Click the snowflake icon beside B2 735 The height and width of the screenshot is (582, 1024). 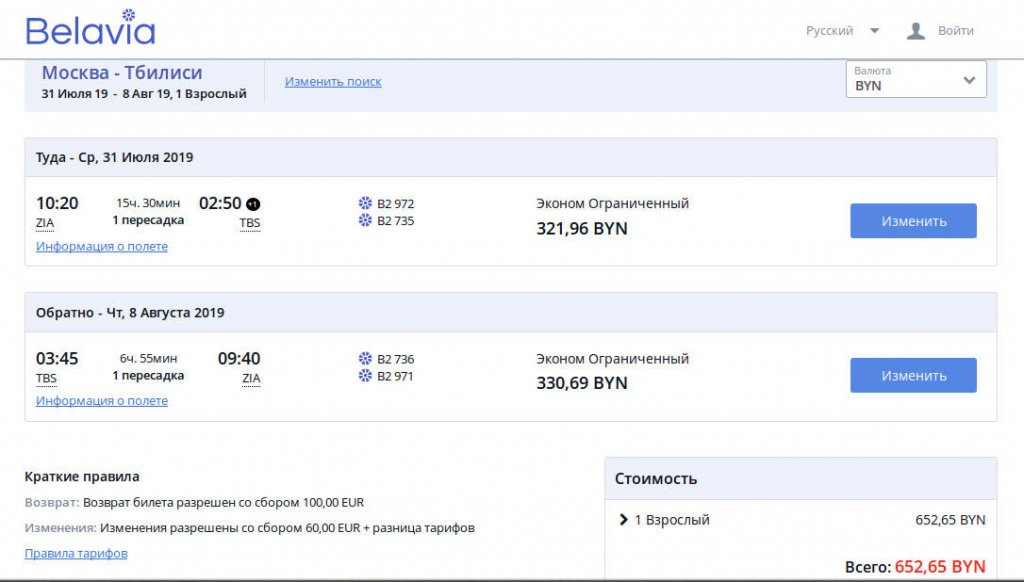tap(365, 220)
